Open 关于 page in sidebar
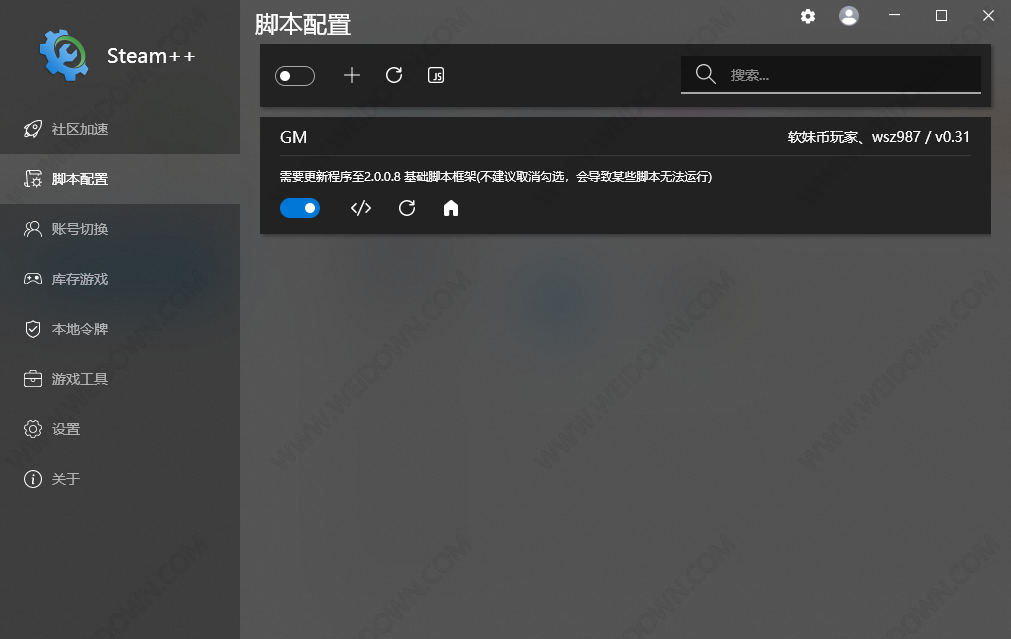 click(66, 479)
